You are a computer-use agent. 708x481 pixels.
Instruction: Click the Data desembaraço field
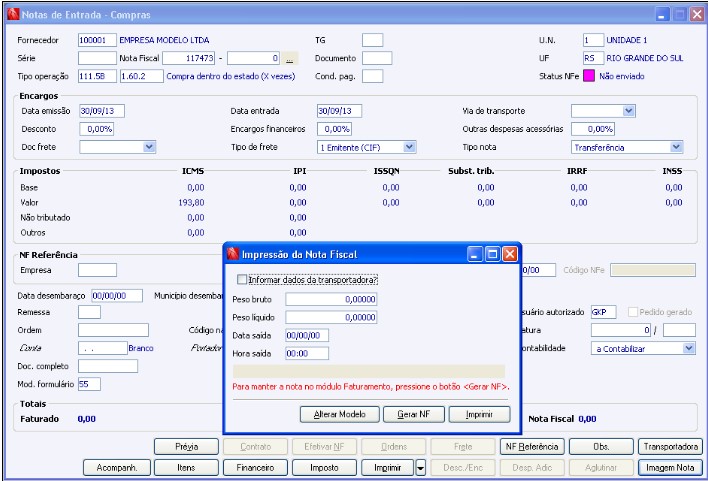click(x=117, y=296)
